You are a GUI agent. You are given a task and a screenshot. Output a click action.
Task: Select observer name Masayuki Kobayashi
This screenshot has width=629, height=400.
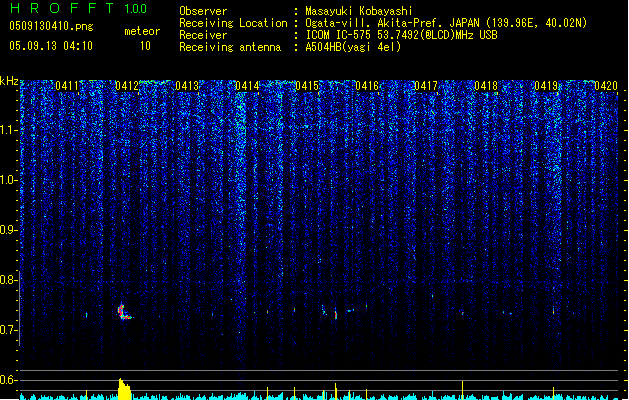coord(359,11)
